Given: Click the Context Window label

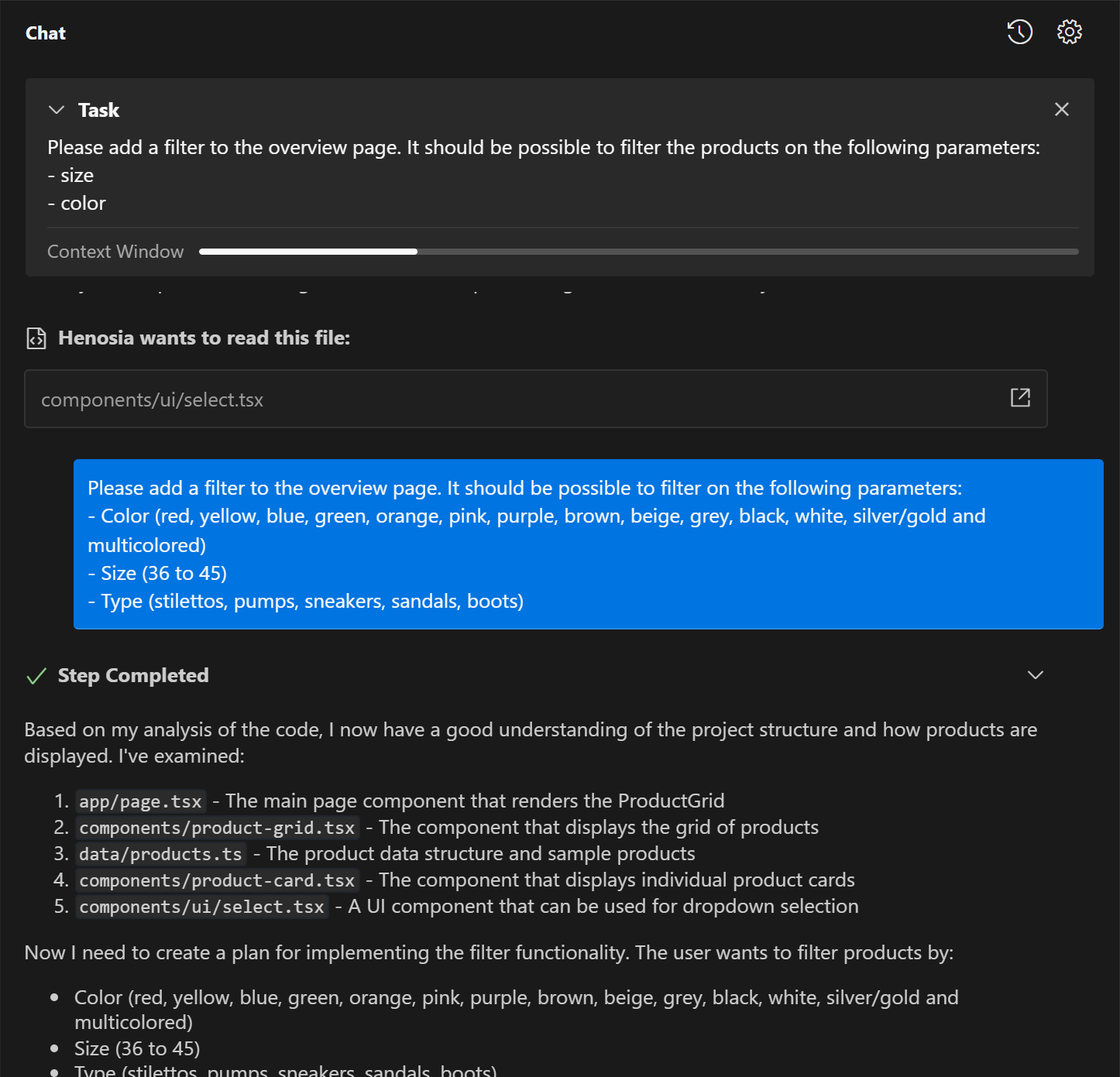Looking at the screenshot, I should tap(115, 252).
